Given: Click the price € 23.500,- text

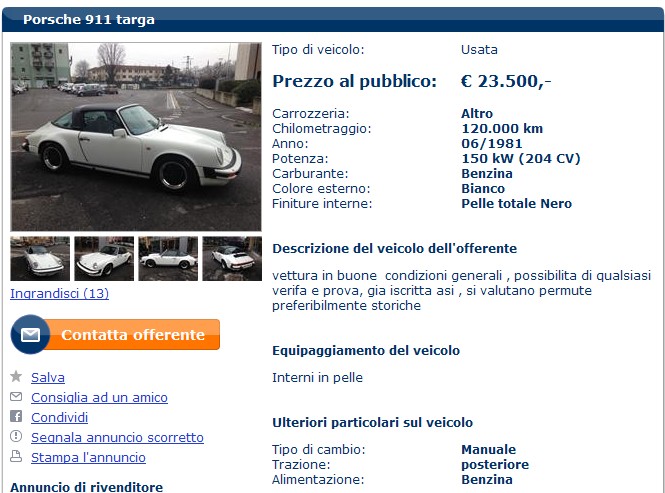Looking at the screenshot, I should coord(506,81).
